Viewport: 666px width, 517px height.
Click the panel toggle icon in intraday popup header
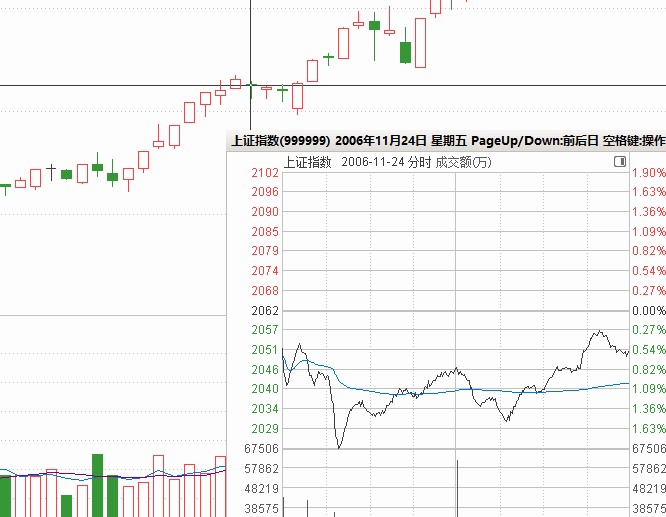coord(619,161)
